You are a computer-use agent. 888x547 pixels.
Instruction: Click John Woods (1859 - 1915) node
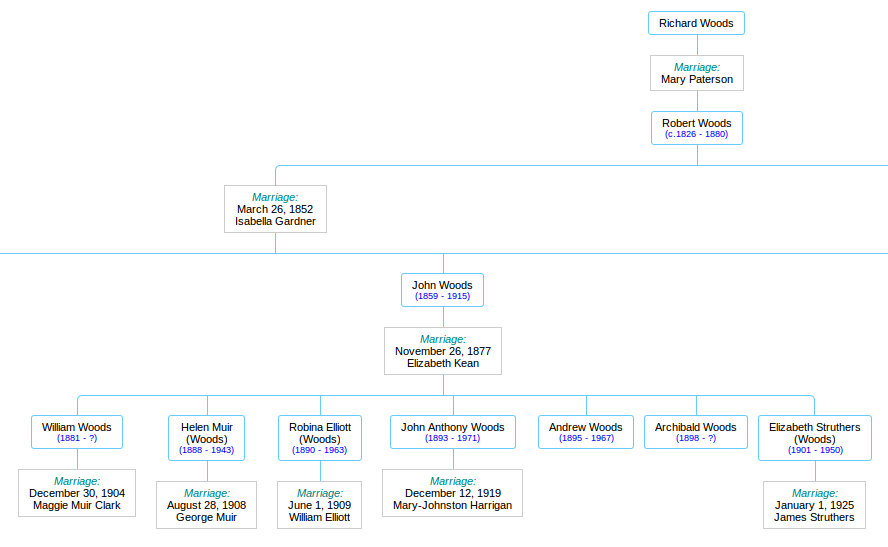point(442,290)
